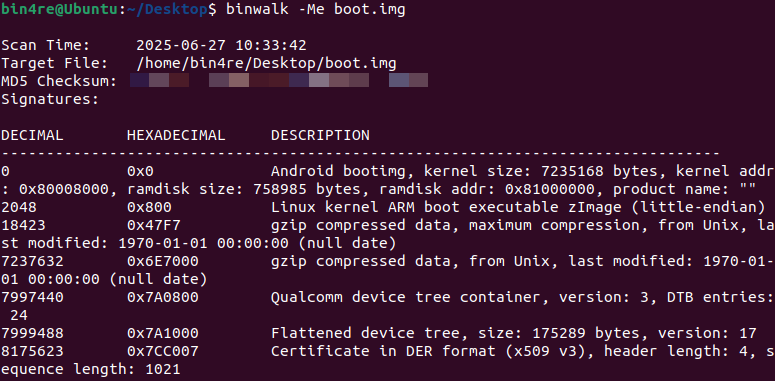Click the HEXADECIMAL column header
Screen dimensions: 775x381
point(176,135)
